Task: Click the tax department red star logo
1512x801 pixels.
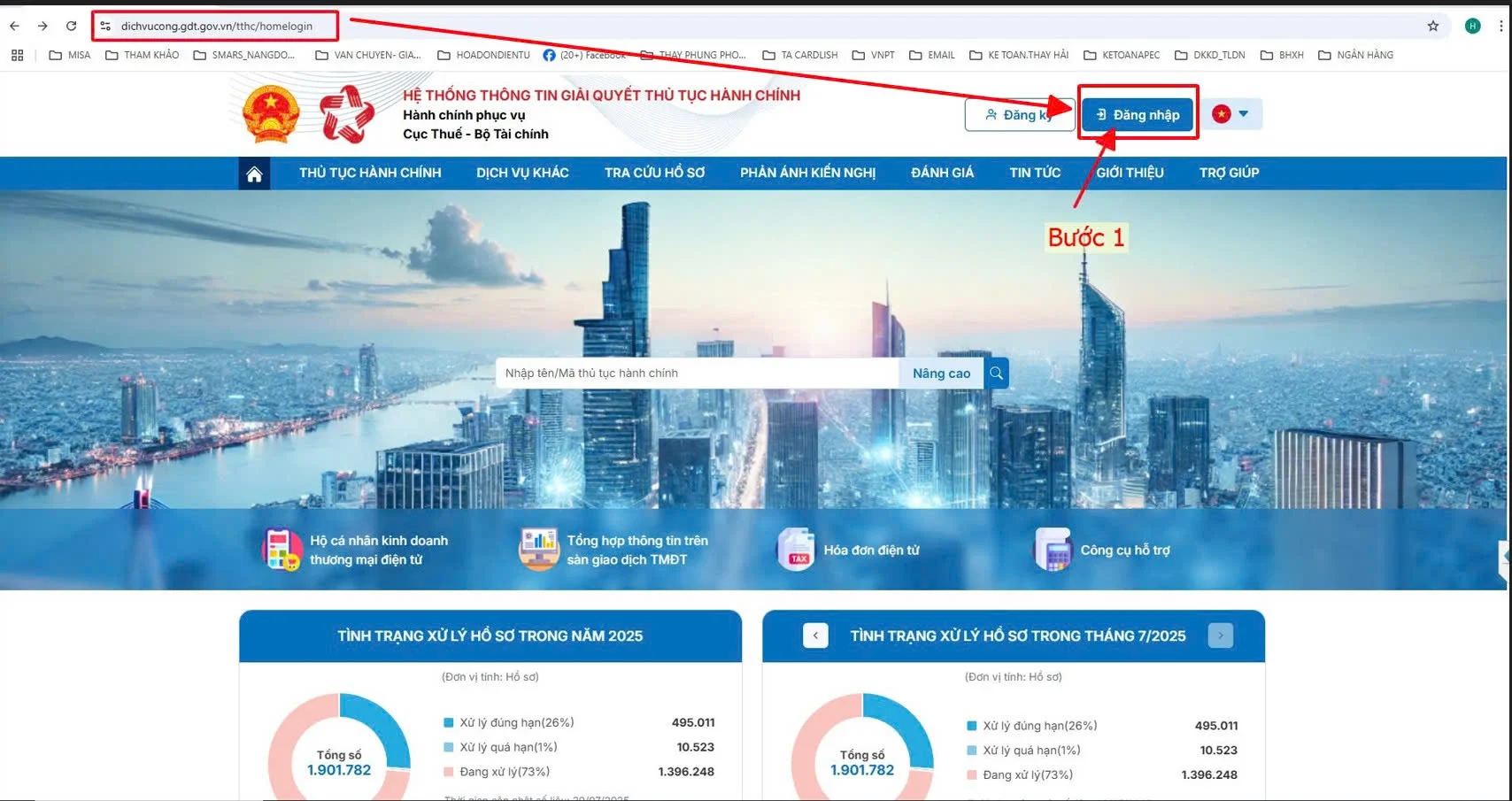Action: (347, 114)
